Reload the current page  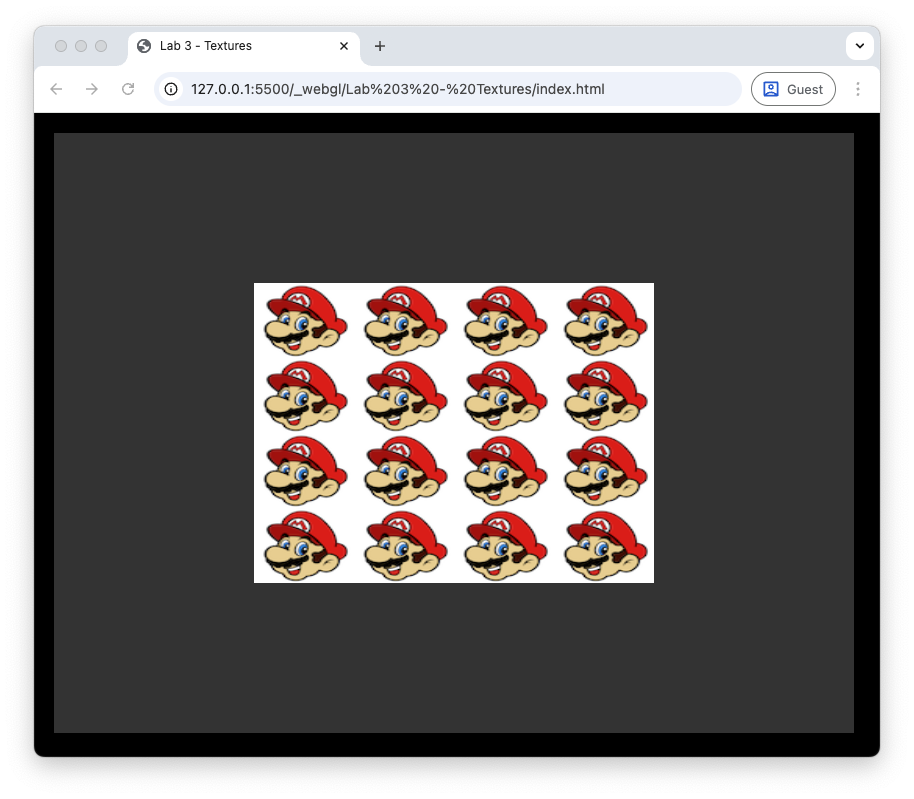[128, 89]
